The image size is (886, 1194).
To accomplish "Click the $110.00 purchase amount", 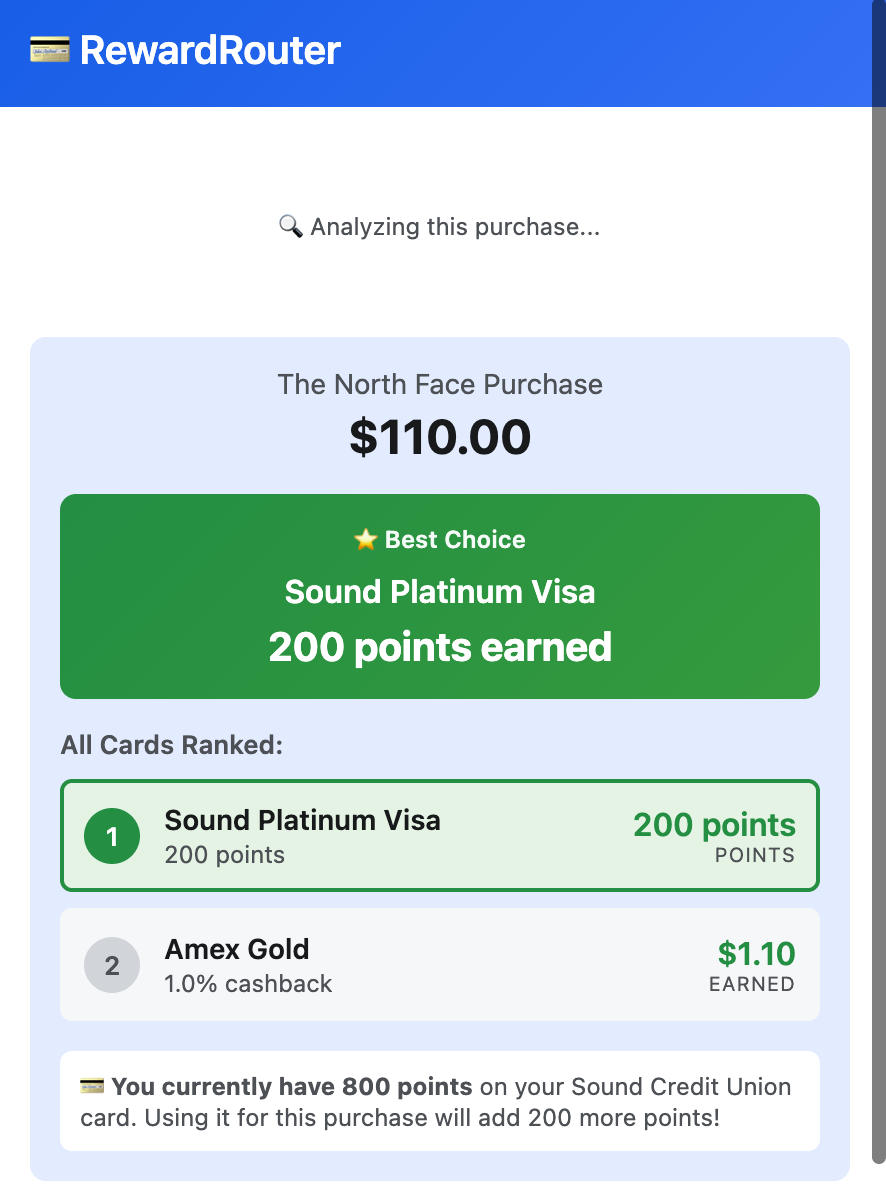I will 440,437.
